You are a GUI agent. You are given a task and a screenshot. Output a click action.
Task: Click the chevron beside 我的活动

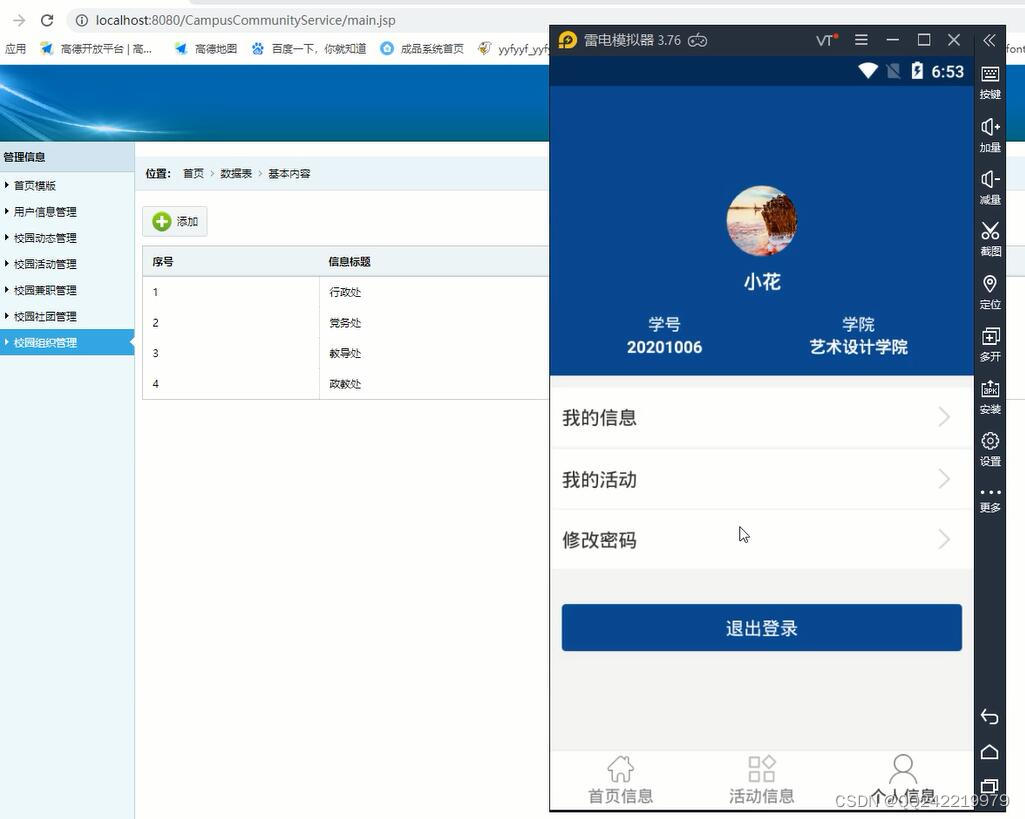click(x=944, y=479)
